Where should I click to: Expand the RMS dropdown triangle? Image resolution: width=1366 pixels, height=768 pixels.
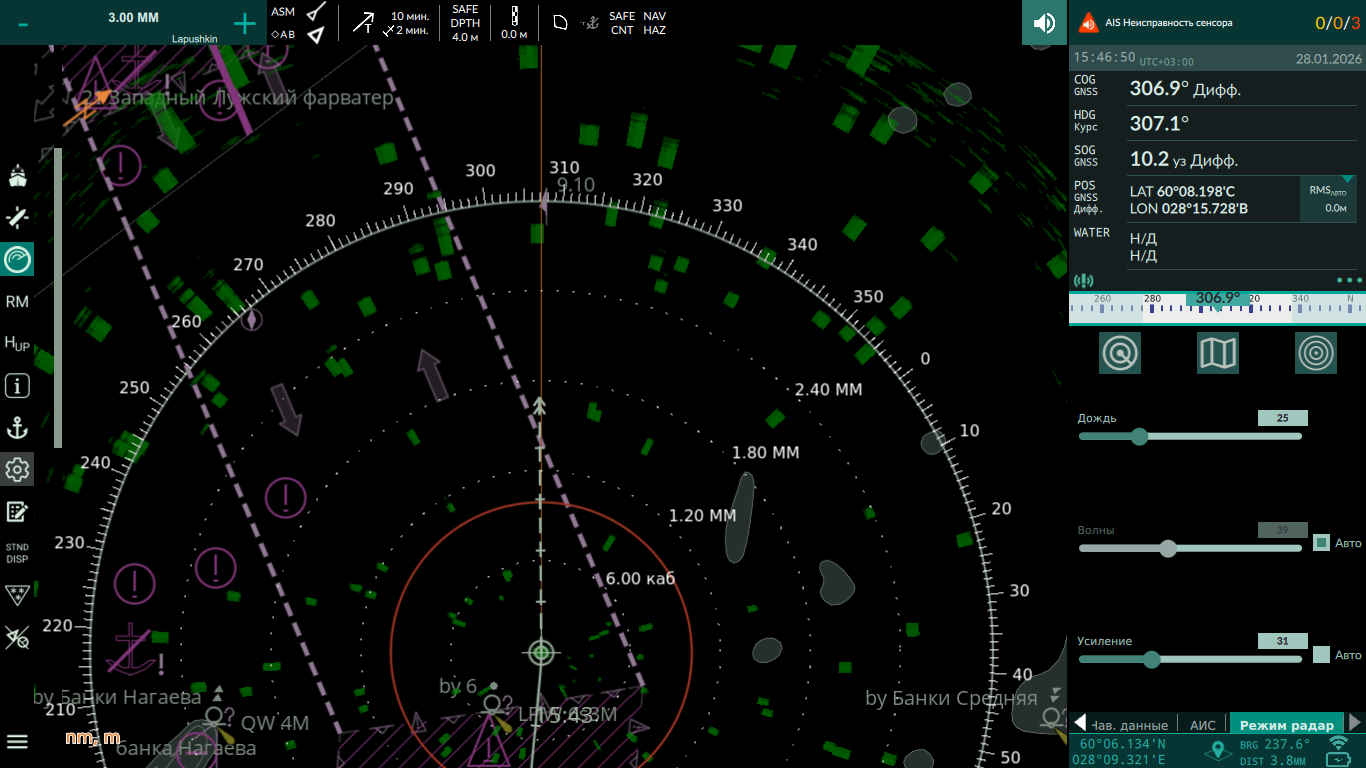tap(1346, 180)
